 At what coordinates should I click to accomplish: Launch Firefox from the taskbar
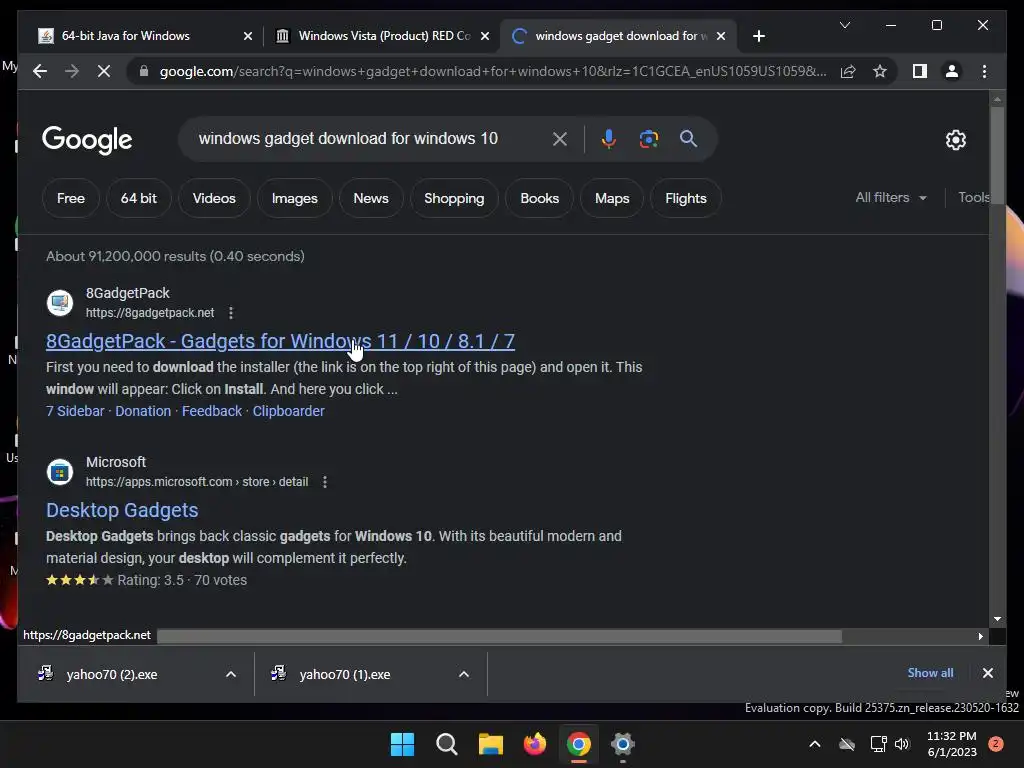click(535, 744)
